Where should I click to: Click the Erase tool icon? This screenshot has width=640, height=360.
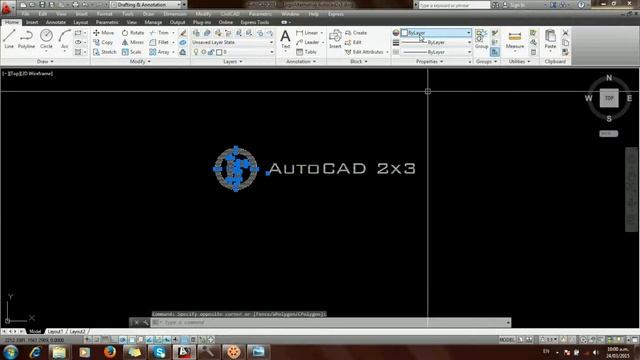183,33
